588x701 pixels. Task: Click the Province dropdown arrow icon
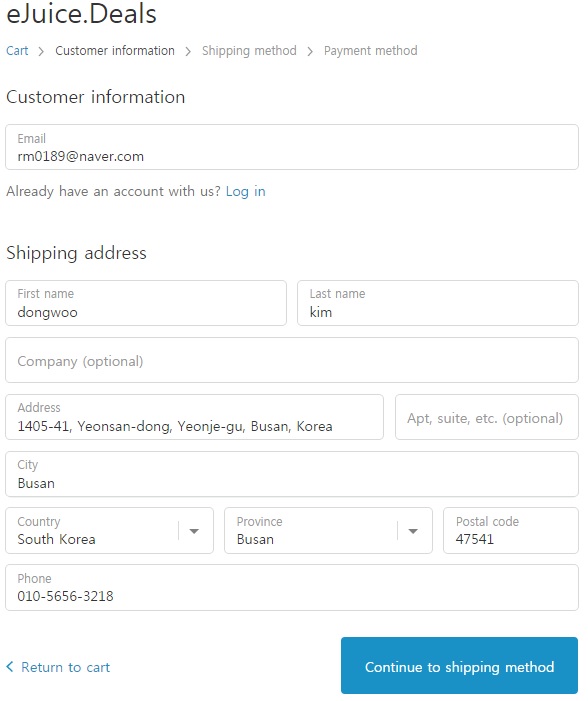413,531
